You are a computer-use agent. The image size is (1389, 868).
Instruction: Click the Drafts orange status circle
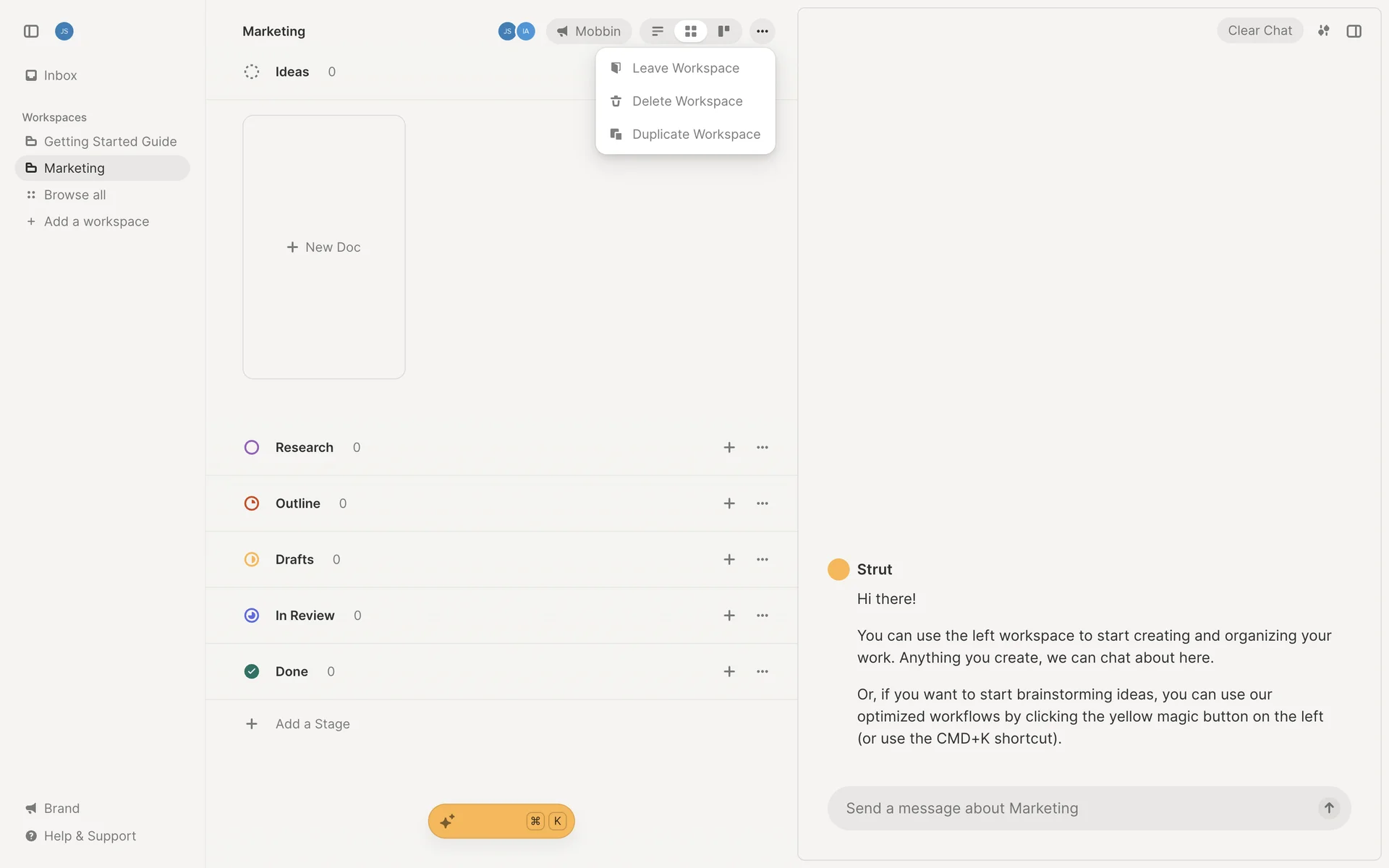(x=252, y=560)
